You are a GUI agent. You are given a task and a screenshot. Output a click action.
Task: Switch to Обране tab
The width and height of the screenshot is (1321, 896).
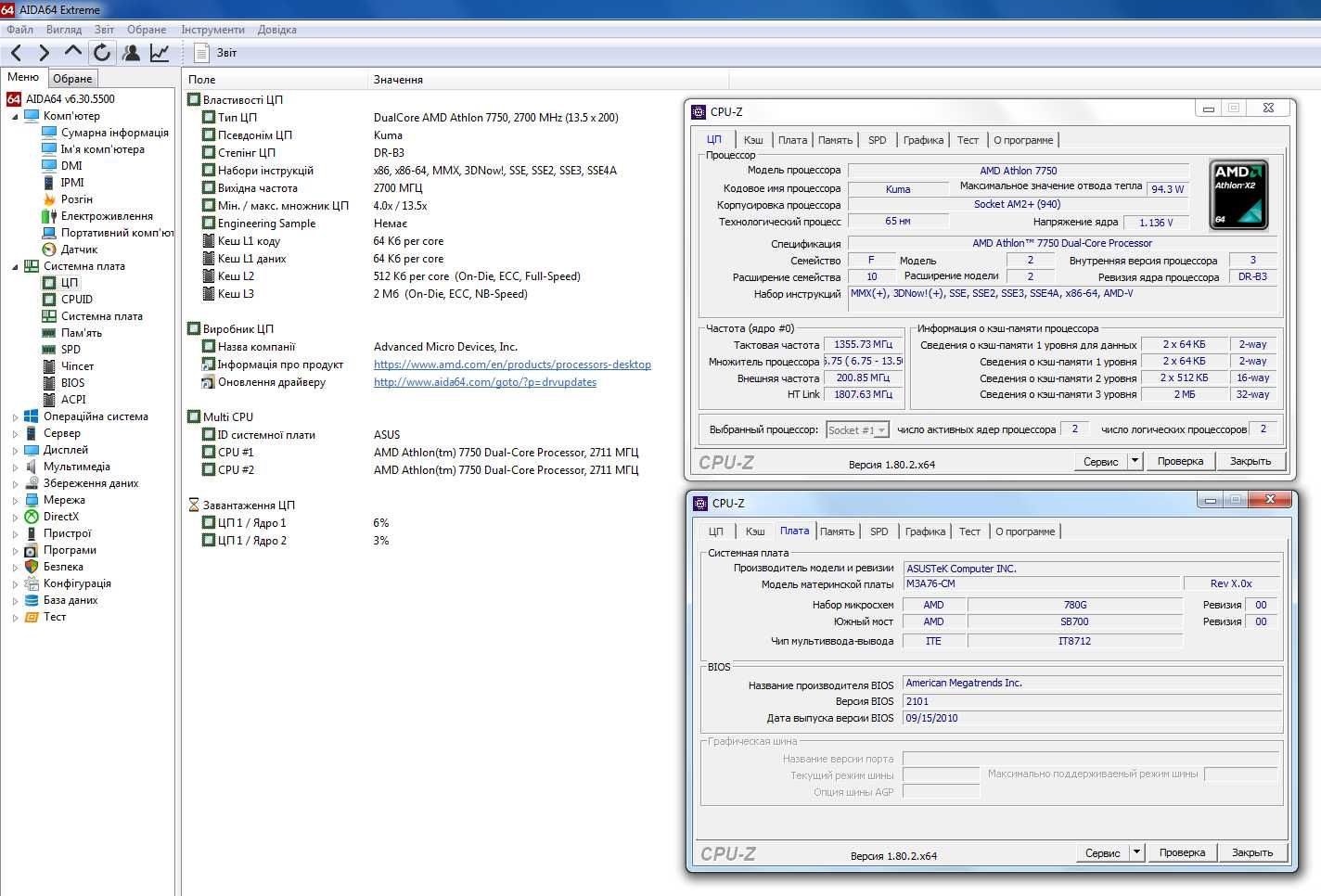(72, 79)
